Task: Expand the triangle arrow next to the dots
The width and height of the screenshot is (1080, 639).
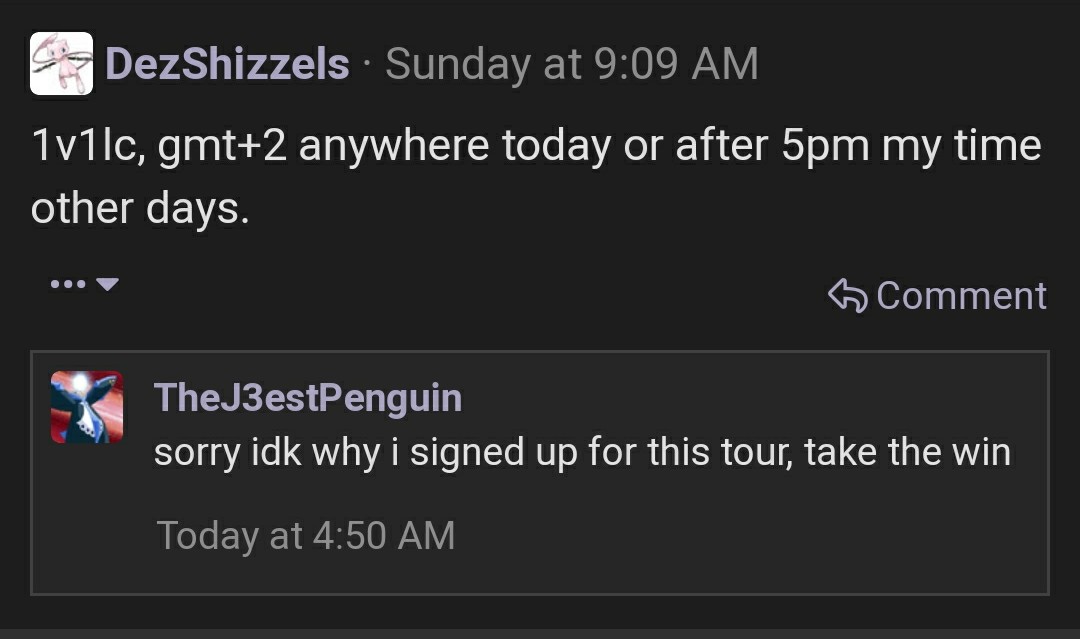Action: (107, 284)
